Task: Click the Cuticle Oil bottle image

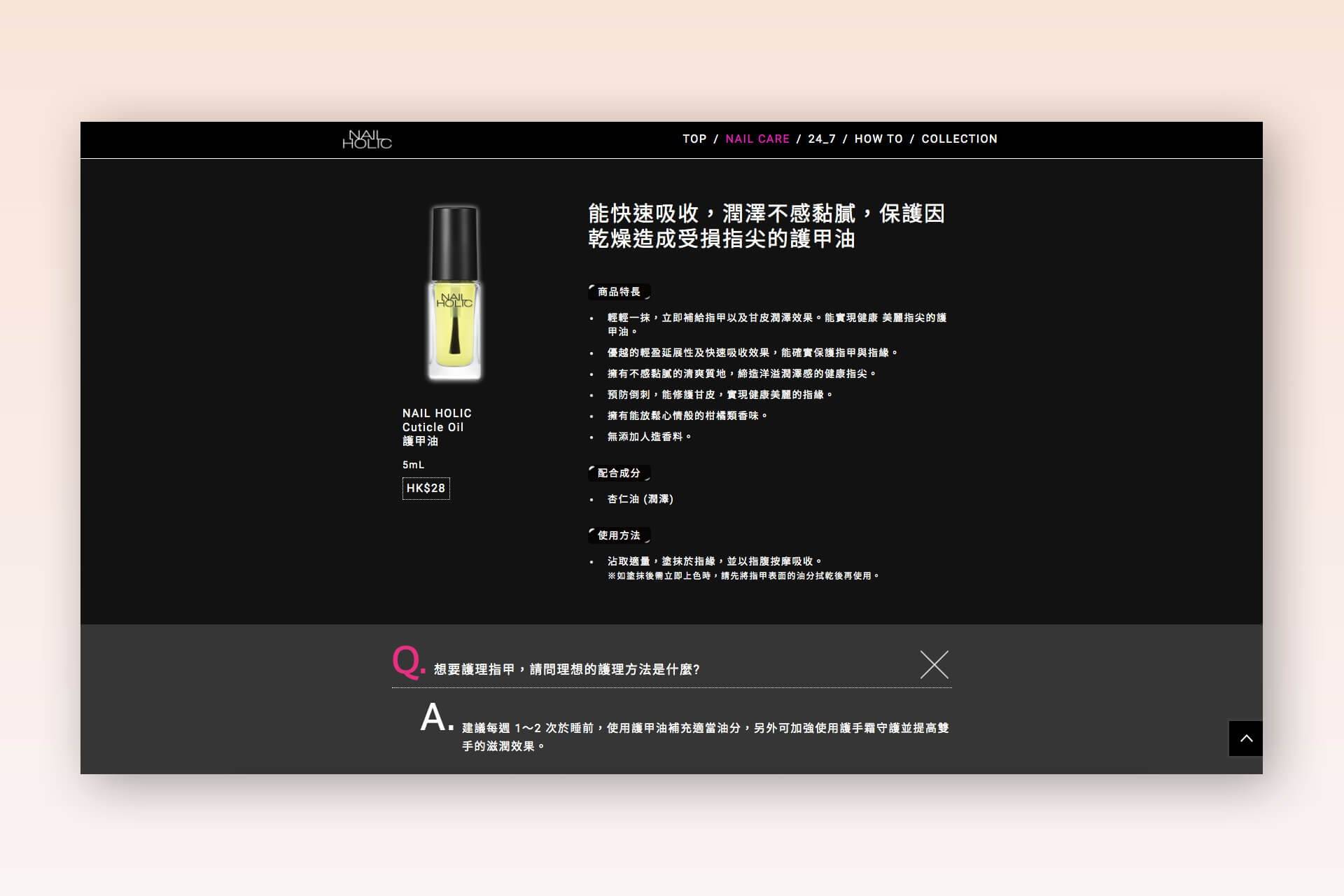Action: (455, 293)
